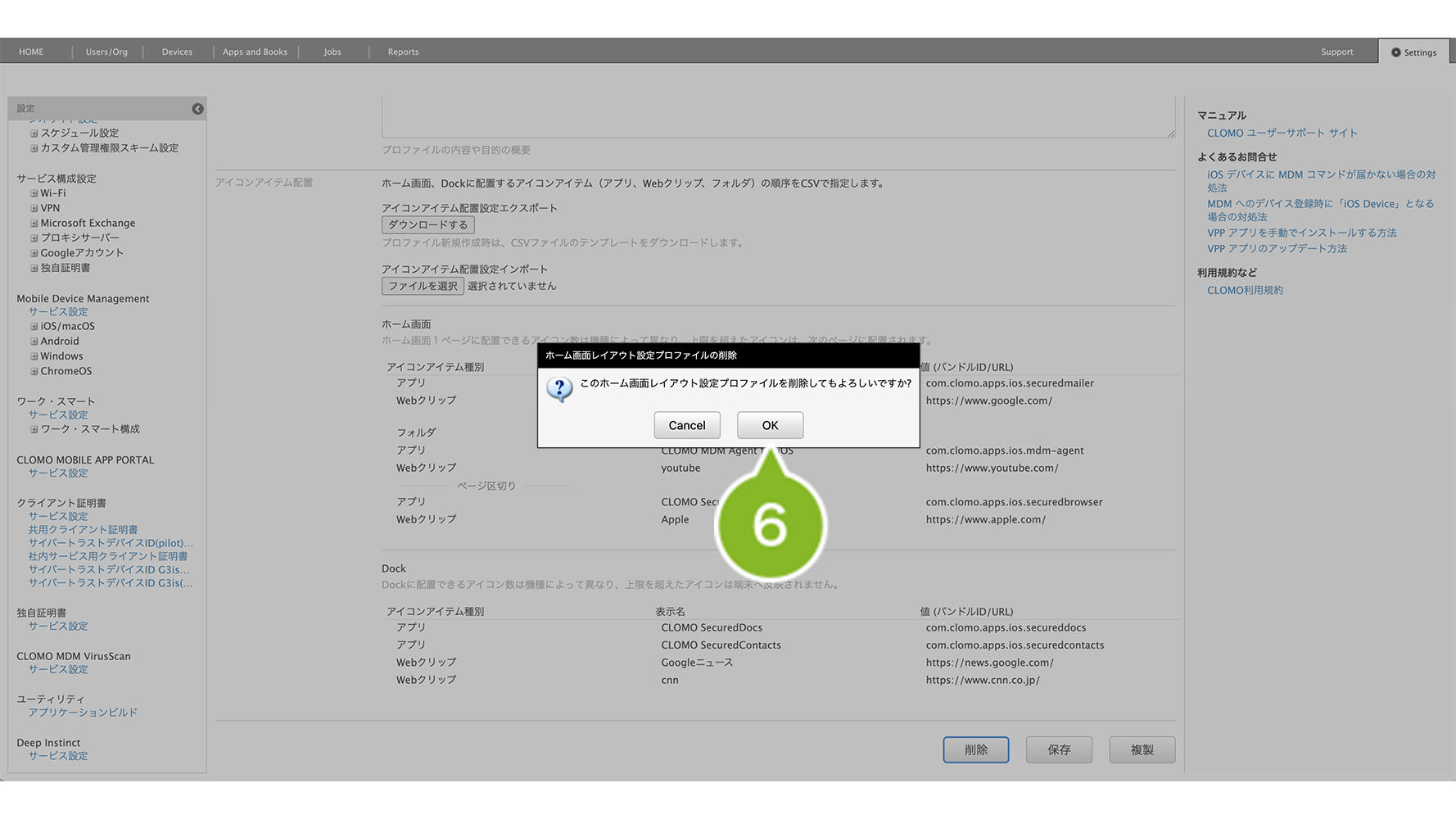Click the profile description text area
Image resolution: width=1456 pixels, height=819 pixels.
pyautogui.click(x=778, y=117)
